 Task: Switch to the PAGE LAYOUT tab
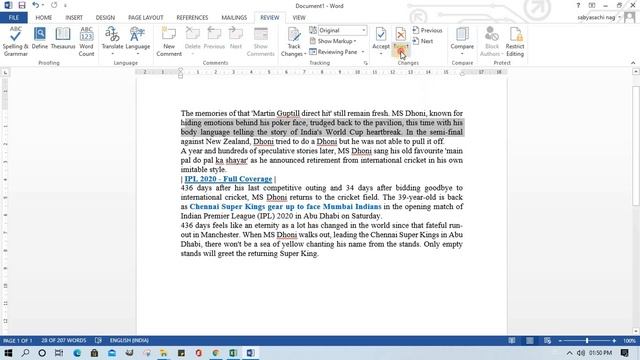point(145,18)
